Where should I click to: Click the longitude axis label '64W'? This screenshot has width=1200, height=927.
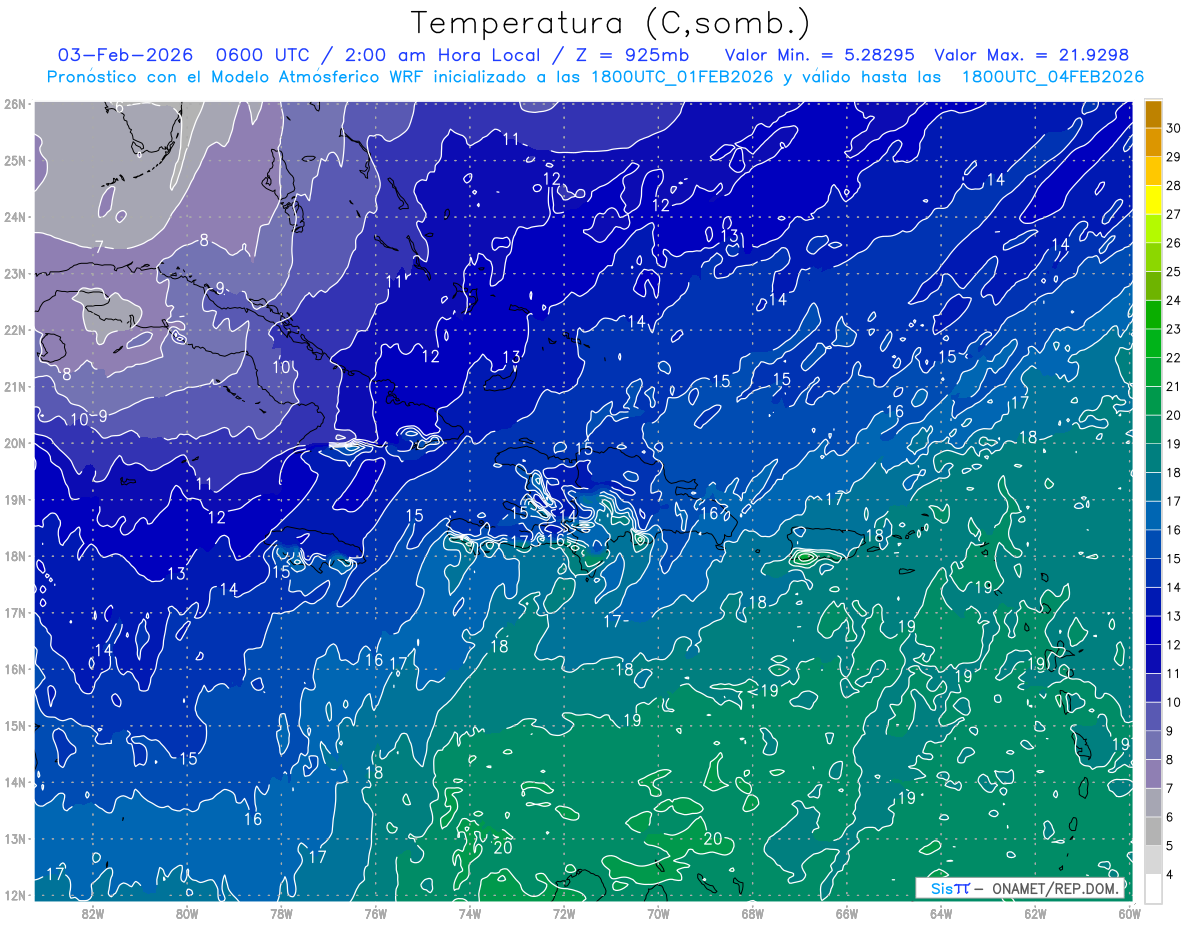pos(941,913)
